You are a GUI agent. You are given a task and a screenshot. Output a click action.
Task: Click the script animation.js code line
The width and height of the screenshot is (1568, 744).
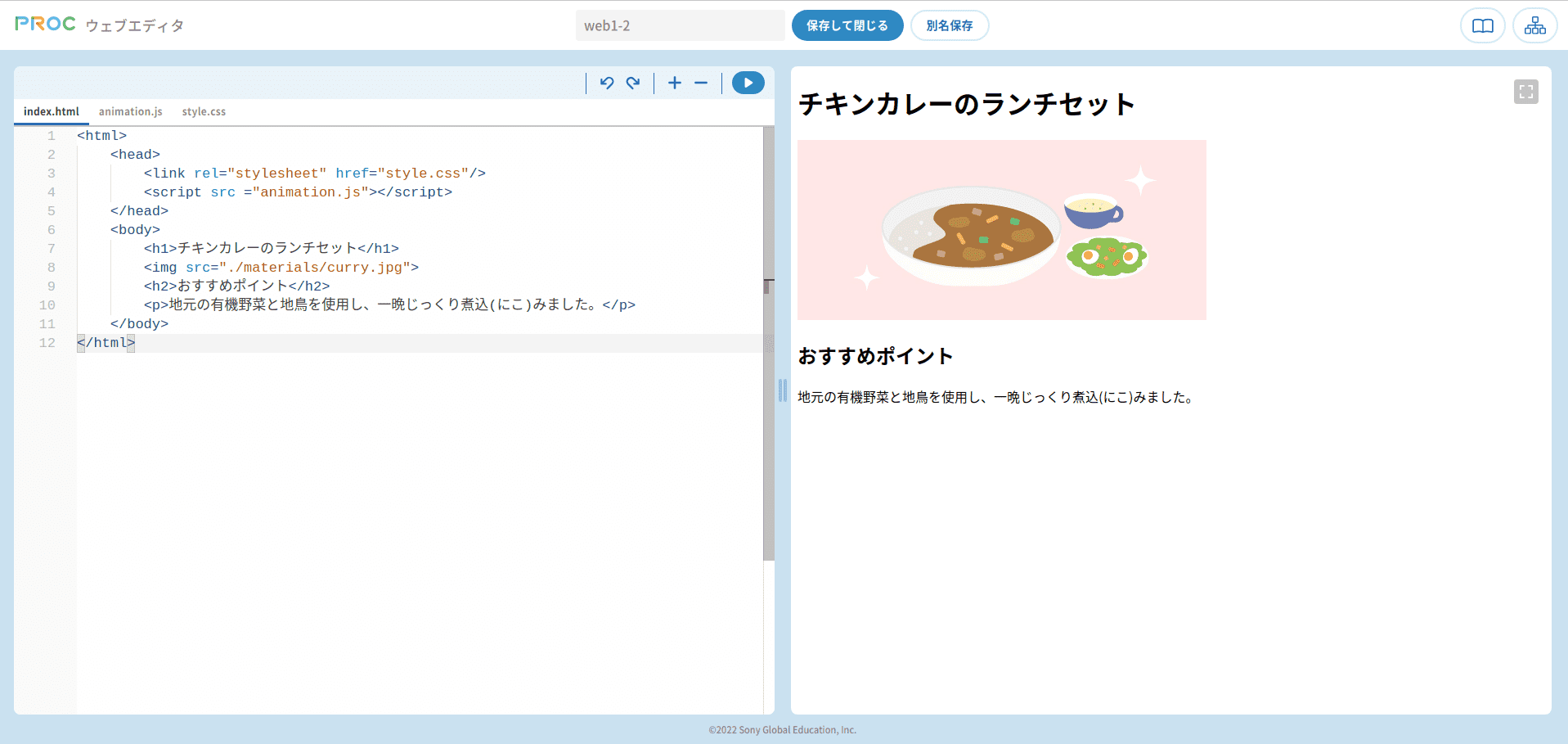coord(298,192)
